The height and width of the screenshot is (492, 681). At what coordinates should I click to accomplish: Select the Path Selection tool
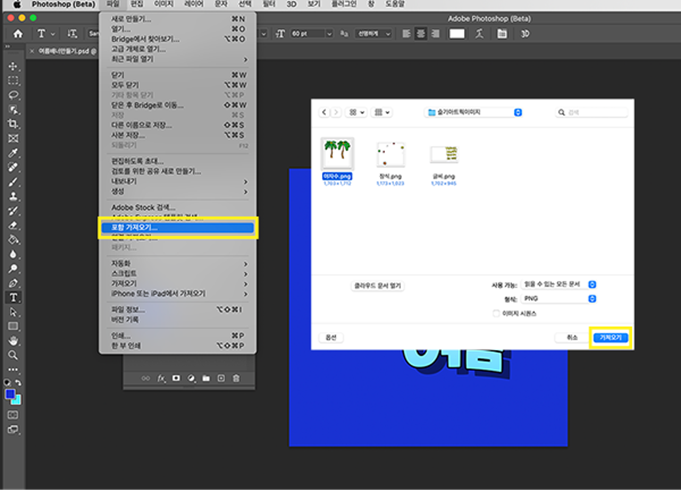[x=13, y=312]
